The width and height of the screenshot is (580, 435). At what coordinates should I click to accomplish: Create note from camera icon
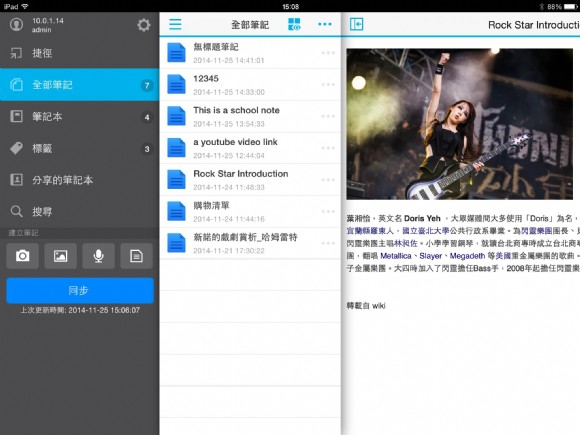click(x=23, y=256)
